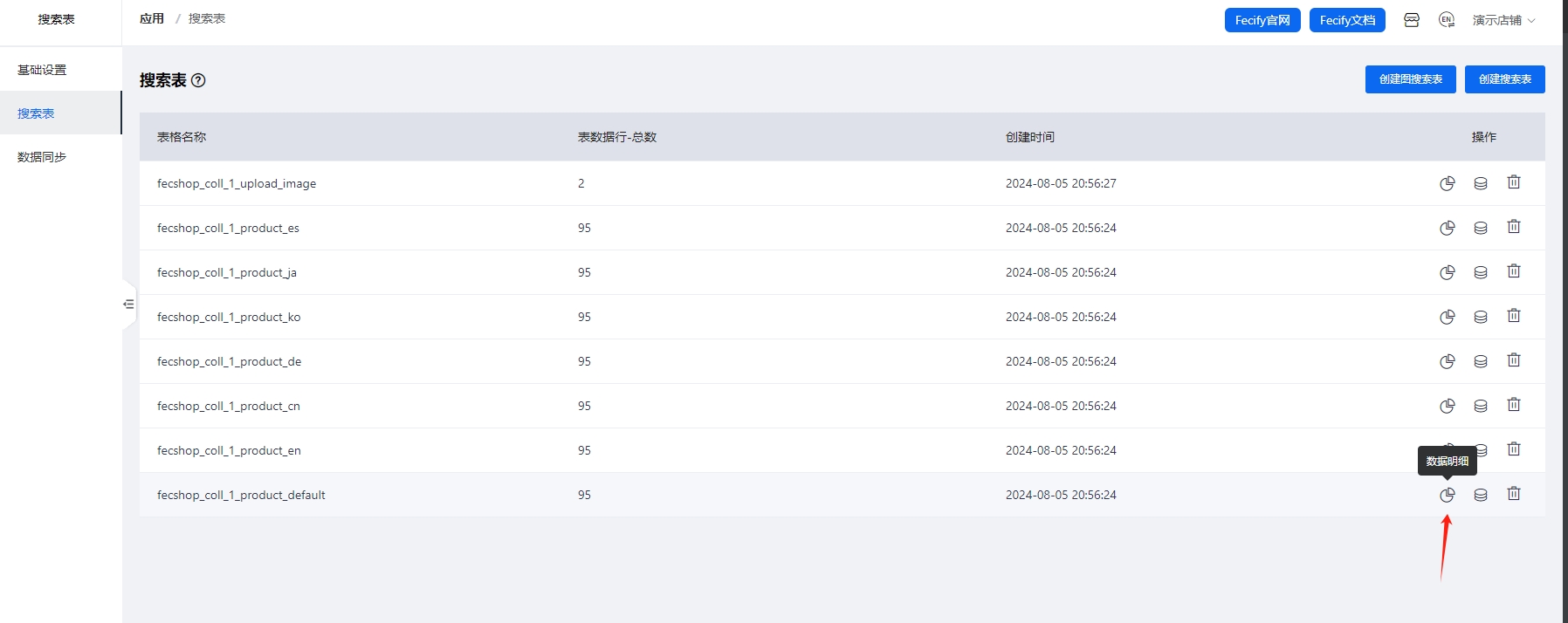Delete the fecshop_coll_1_product_es table
Screen dimensions: 1568x623
tap(1514, 227)
